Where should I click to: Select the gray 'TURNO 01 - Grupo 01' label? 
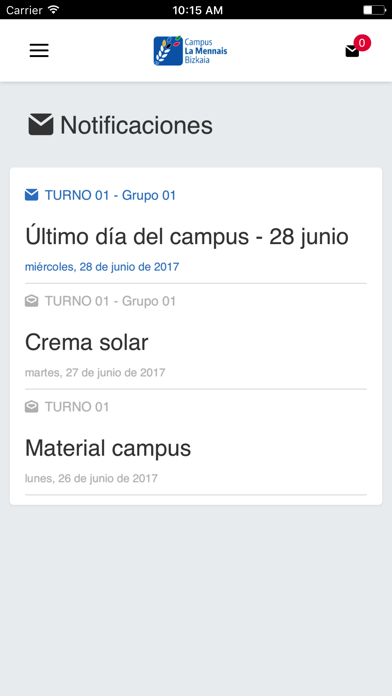(110, 301)
